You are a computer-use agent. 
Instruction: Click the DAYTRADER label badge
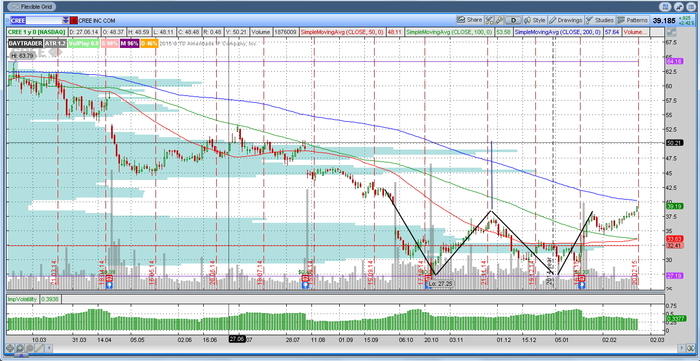click(25, 43)
